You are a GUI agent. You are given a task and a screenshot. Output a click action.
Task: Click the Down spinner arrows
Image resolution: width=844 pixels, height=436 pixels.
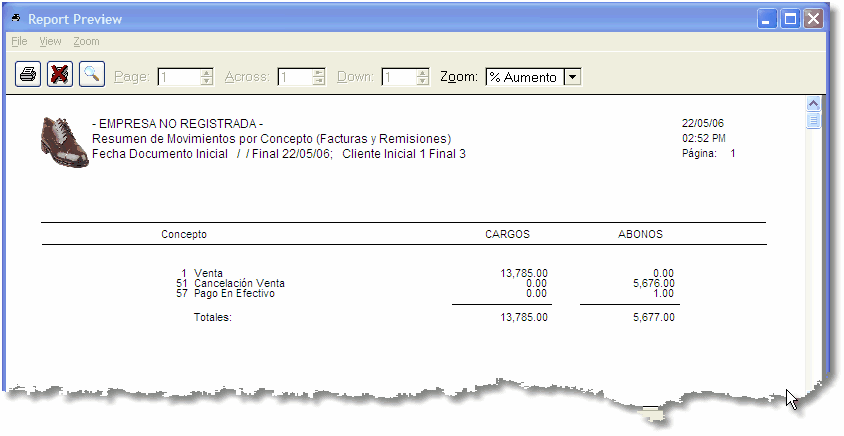point(422,77)
